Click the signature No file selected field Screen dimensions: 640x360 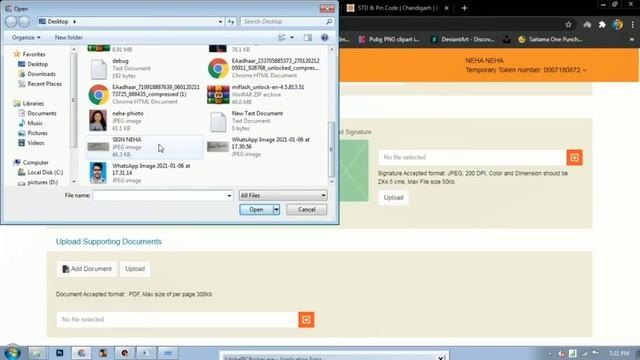click(x=472, y=158)
